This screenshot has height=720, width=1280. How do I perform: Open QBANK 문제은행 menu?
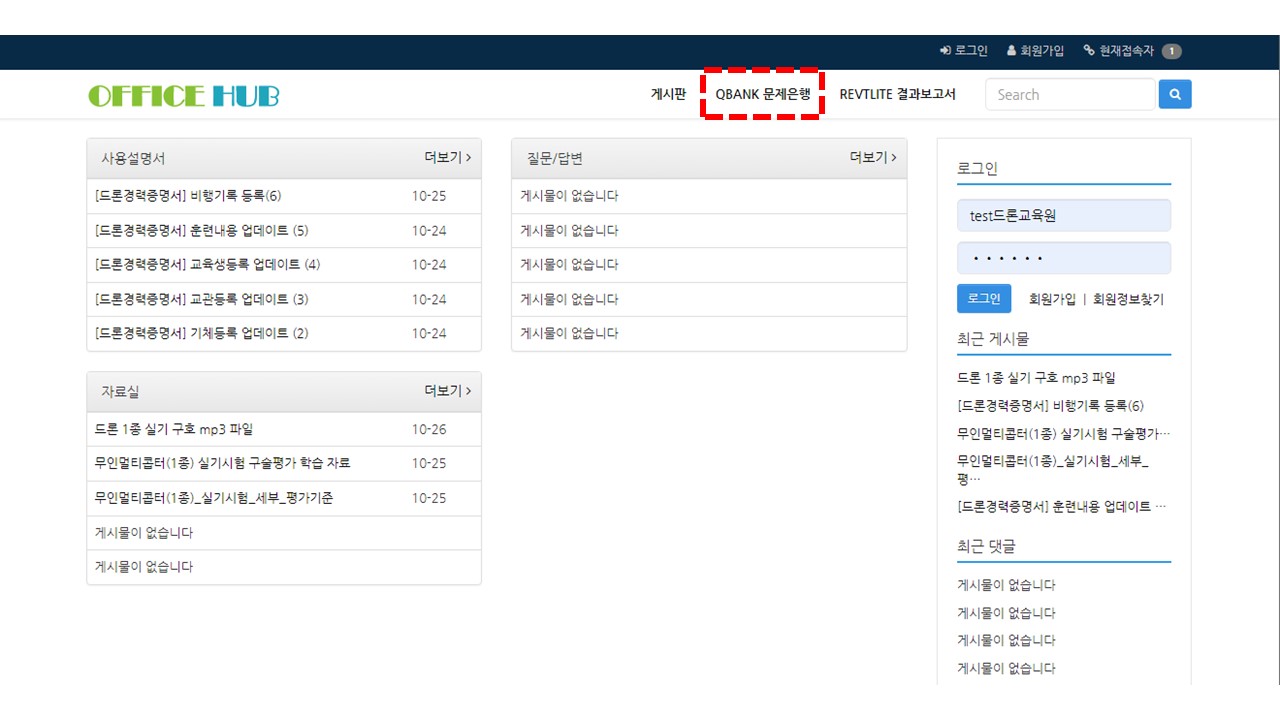tap(763, 95)
